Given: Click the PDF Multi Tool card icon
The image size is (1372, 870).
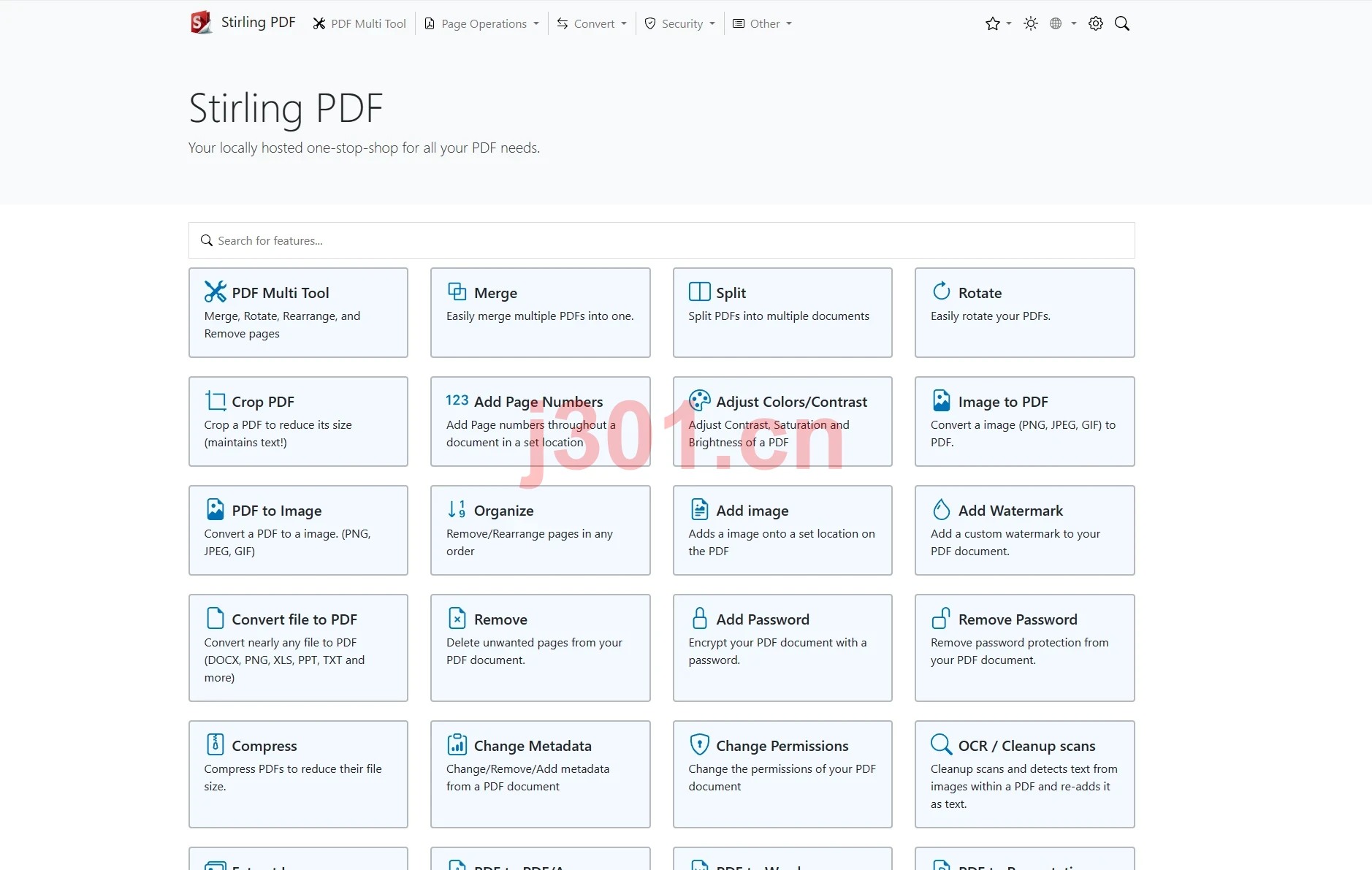Looking at the screenshot, I should [x=216, y=291].
